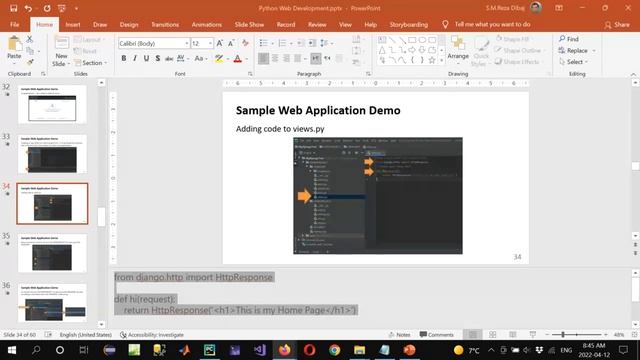640x360 pixels.
Task: Open Chrome from taskbar
Action: [x=335, y=350]
